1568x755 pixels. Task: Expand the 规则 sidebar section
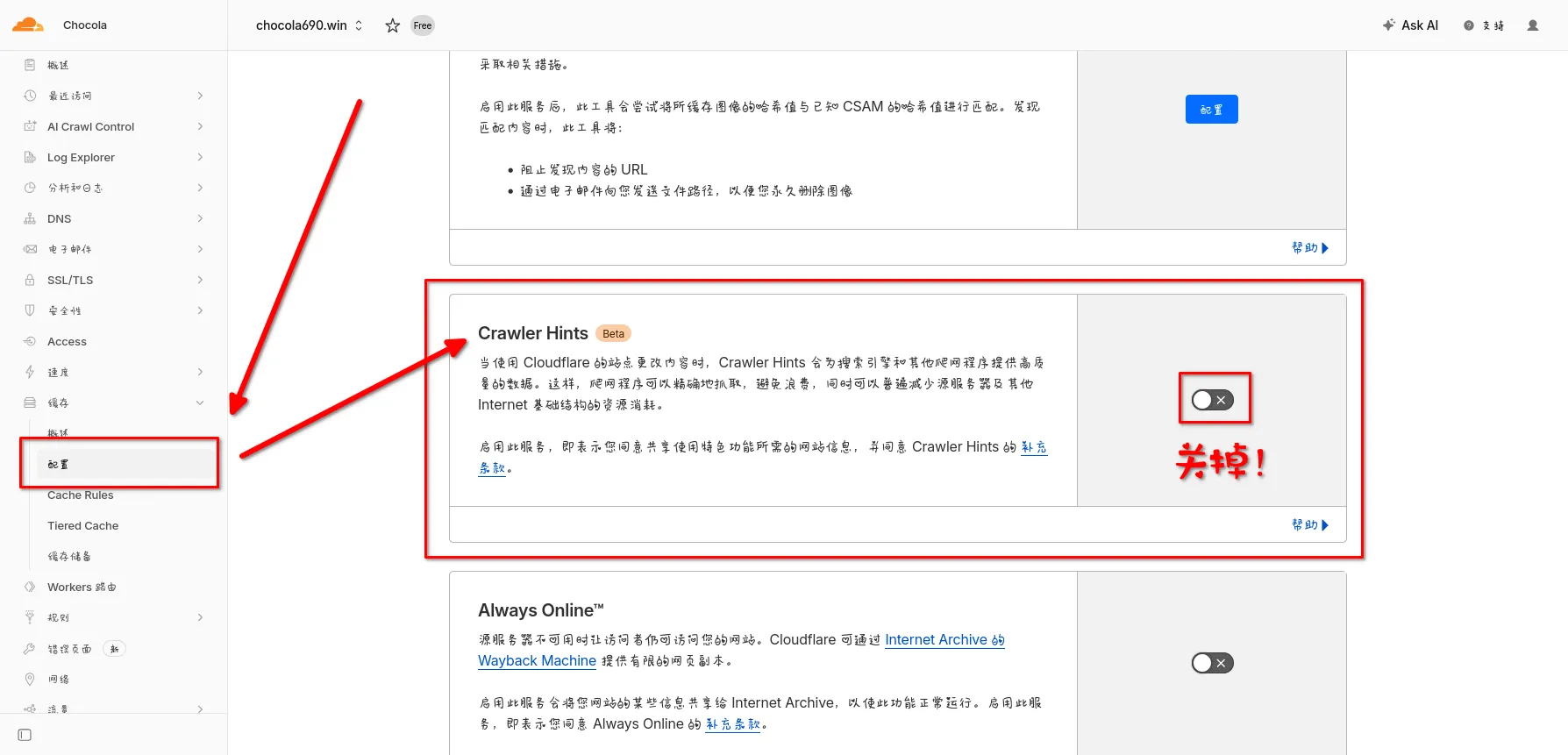coord(200,617)
